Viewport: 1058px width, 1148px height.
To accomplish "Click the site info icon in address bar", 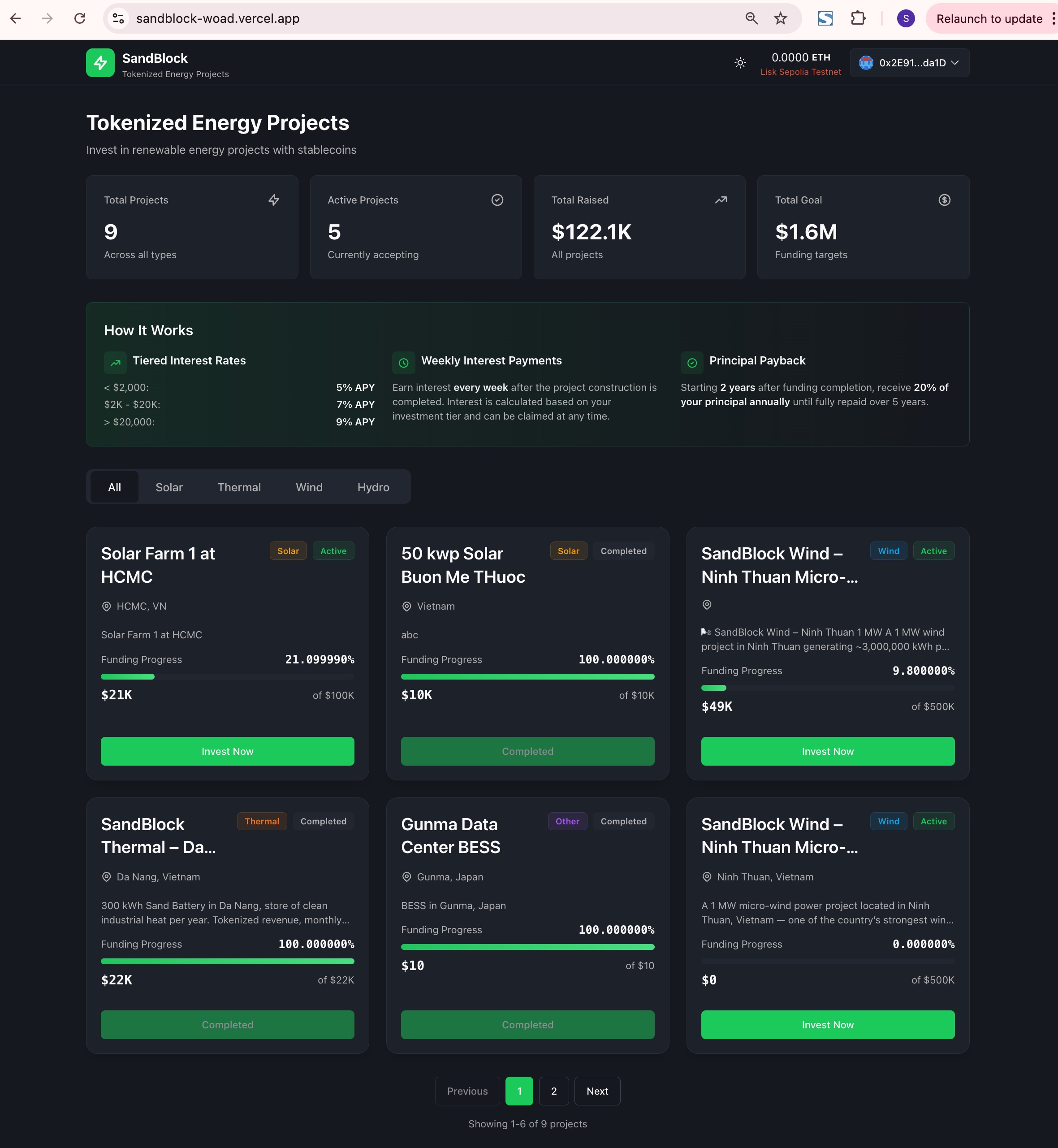I will tap(118, 18).
